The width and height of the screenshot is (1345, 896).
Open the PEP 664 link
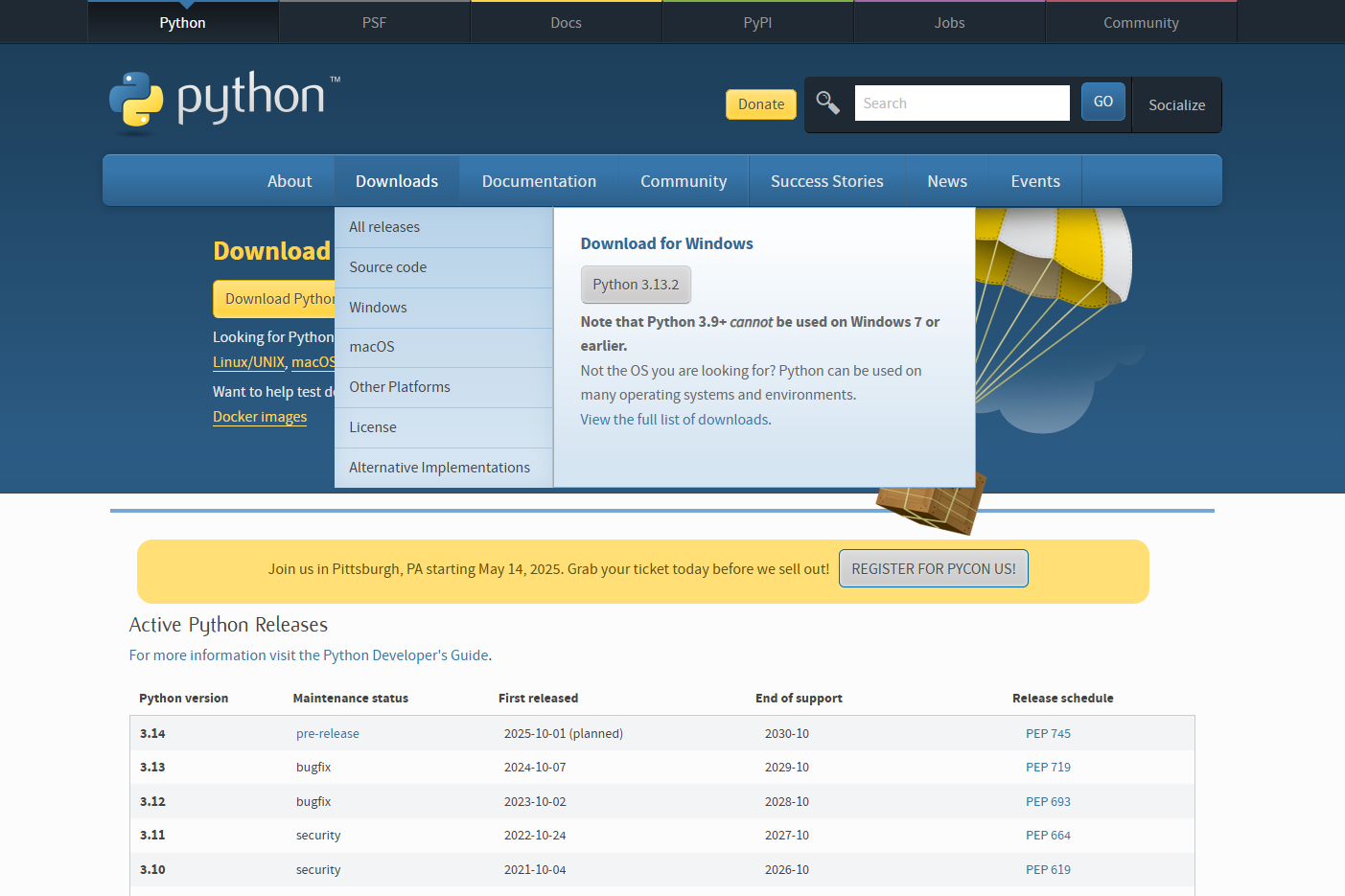1048,836
